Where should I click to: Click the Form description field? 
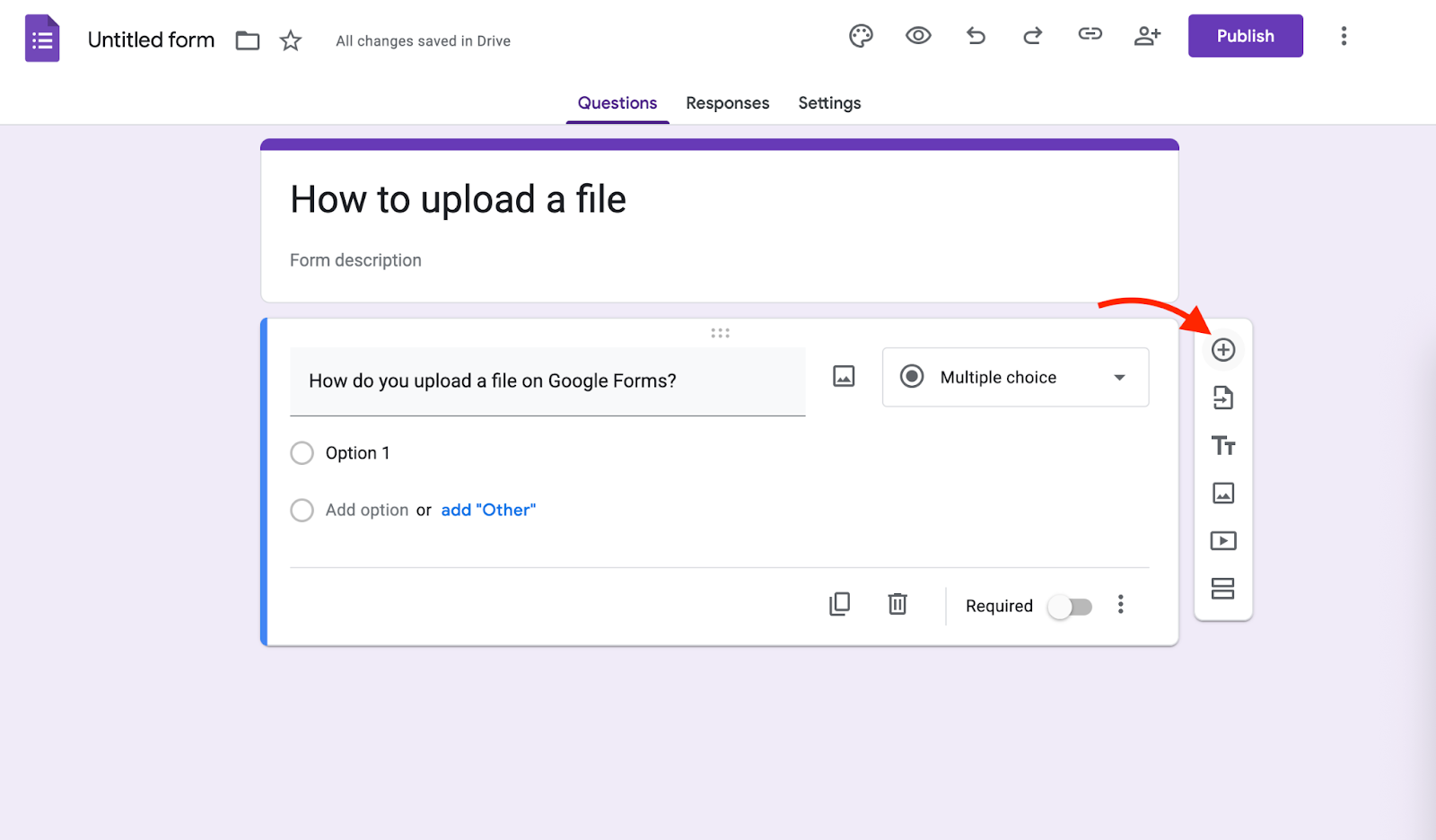pos(355,260)
